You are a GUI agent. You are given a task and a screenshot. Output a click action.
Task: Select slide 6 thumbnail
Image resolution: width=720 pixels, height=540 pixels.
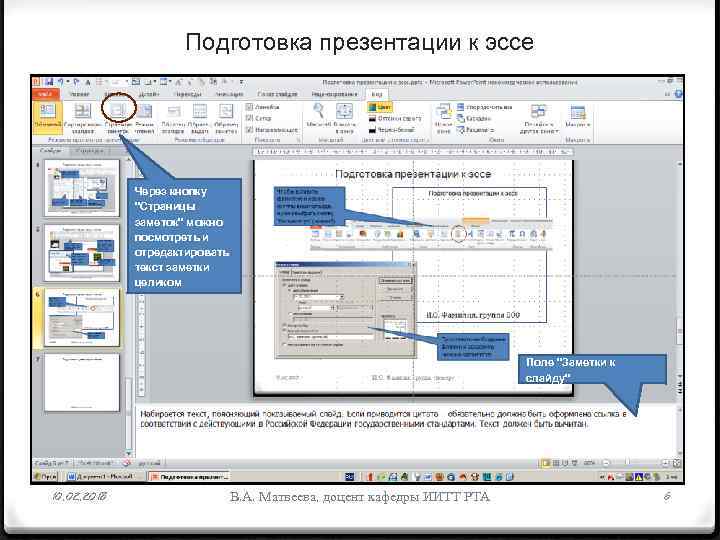[82, 318]
